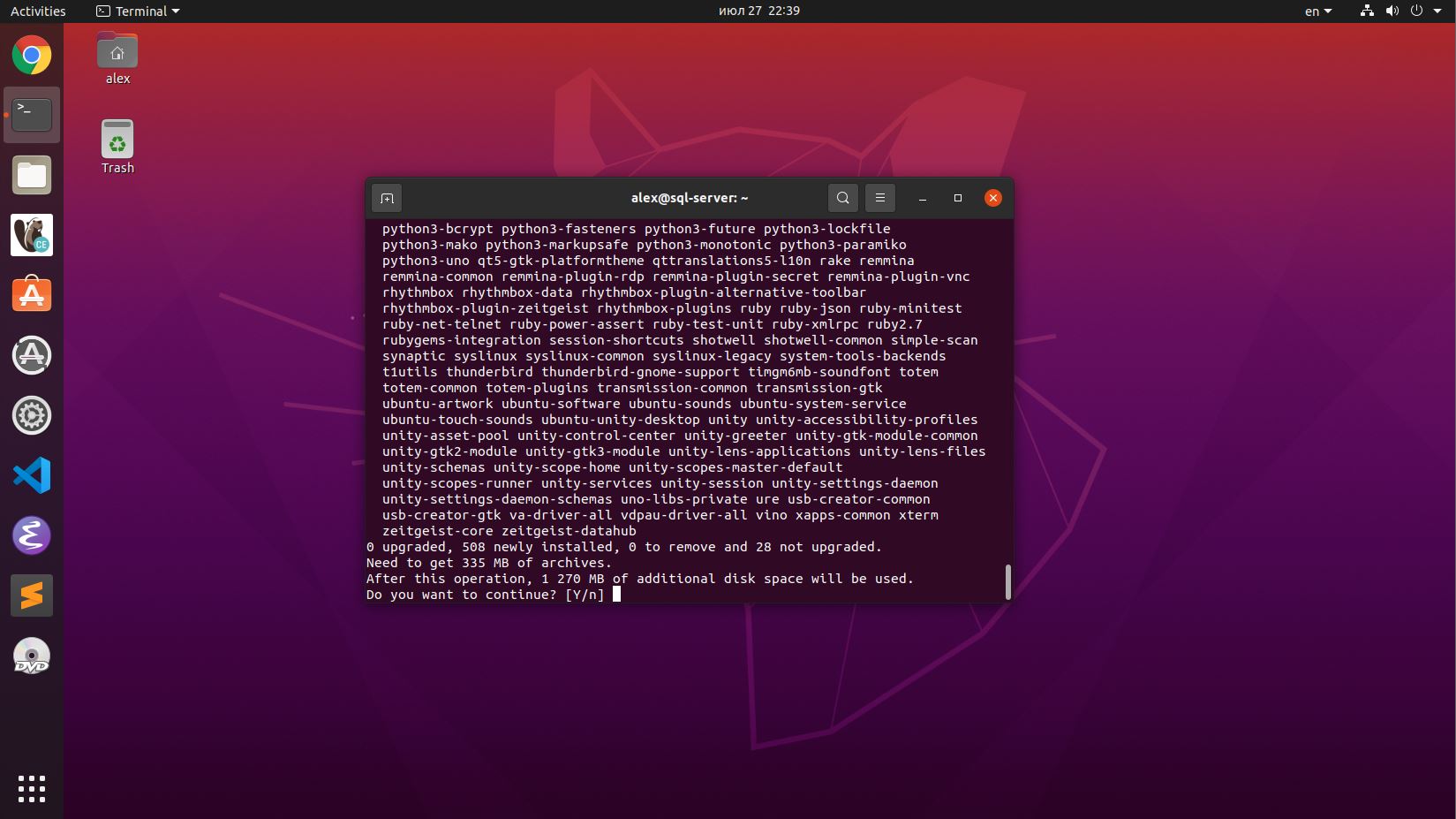This screenshot has width=1456, height=819.
Task: Launch Google Chrome from the dock
Action: click(x=32, y=56)
